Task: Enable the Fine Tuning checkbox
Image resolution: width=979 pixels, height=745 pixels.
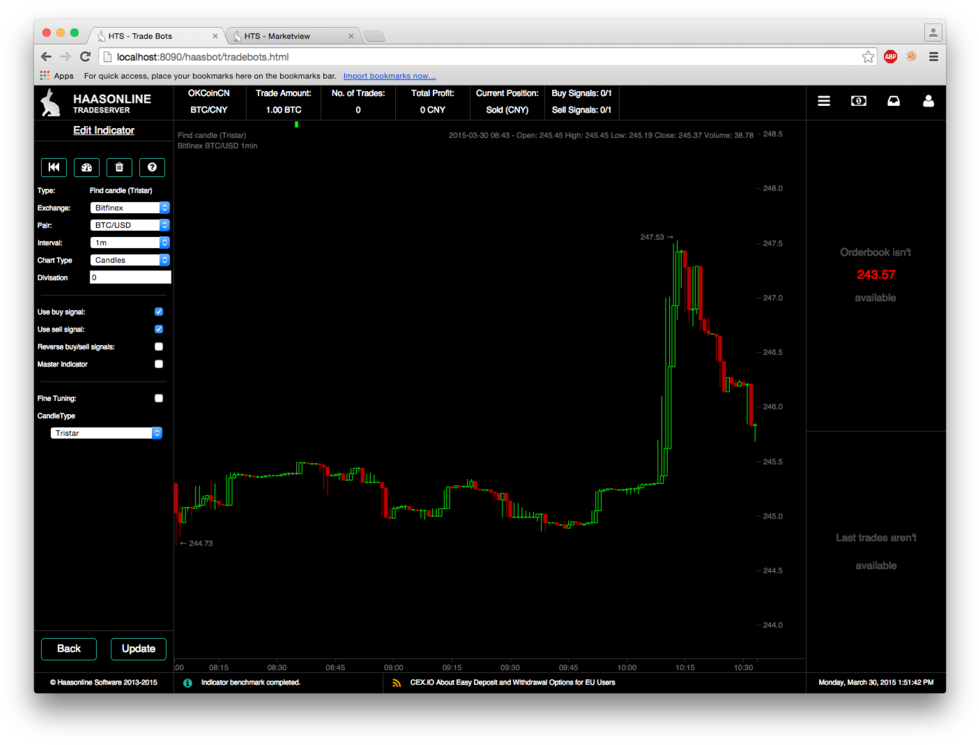Action: (x=159, y=398)
